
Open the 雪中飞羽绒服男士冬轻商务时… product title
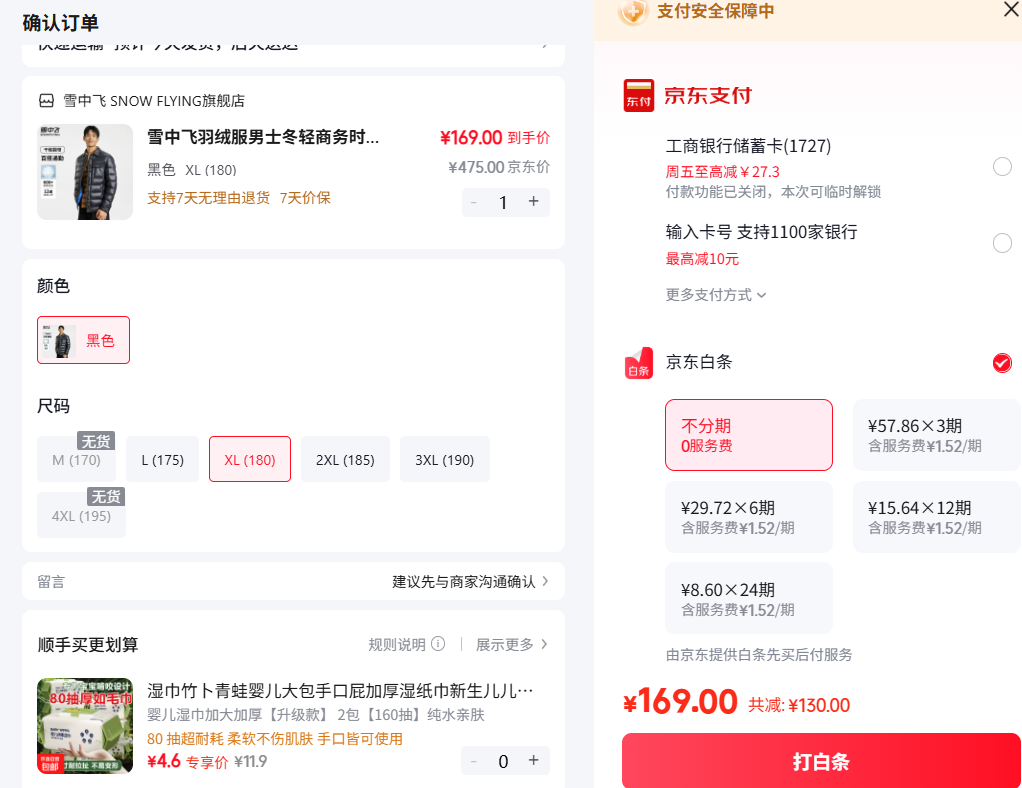(x=263, y=137)
